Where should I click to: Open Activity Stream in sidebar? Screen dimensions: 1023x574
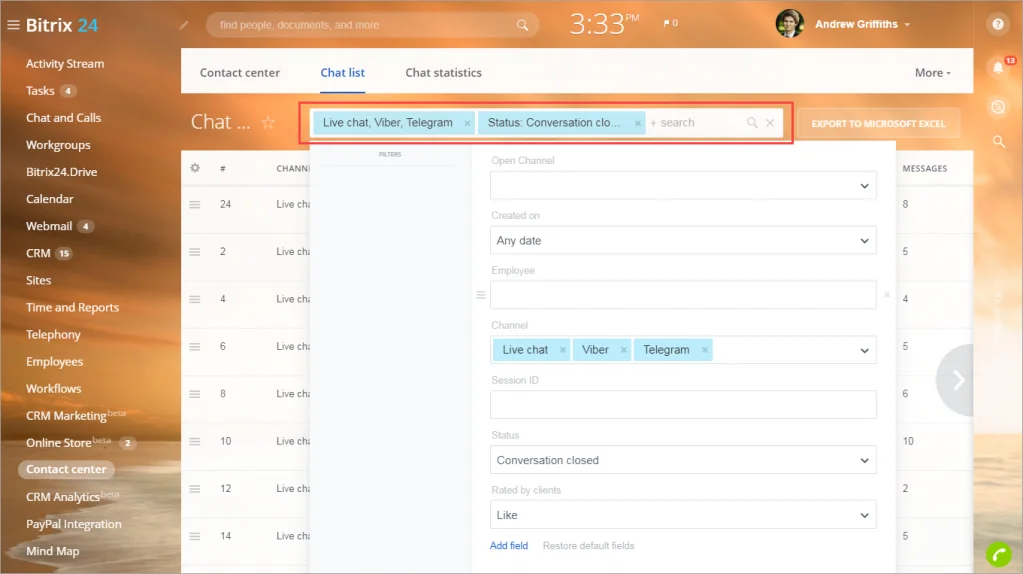click(x=65, y=63)
